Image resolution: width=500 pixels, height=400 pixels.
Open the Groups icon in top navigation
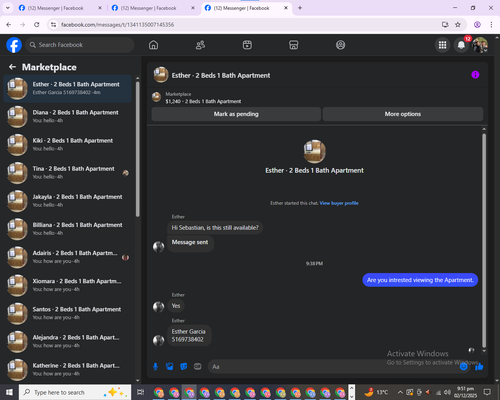click(340, 45)
